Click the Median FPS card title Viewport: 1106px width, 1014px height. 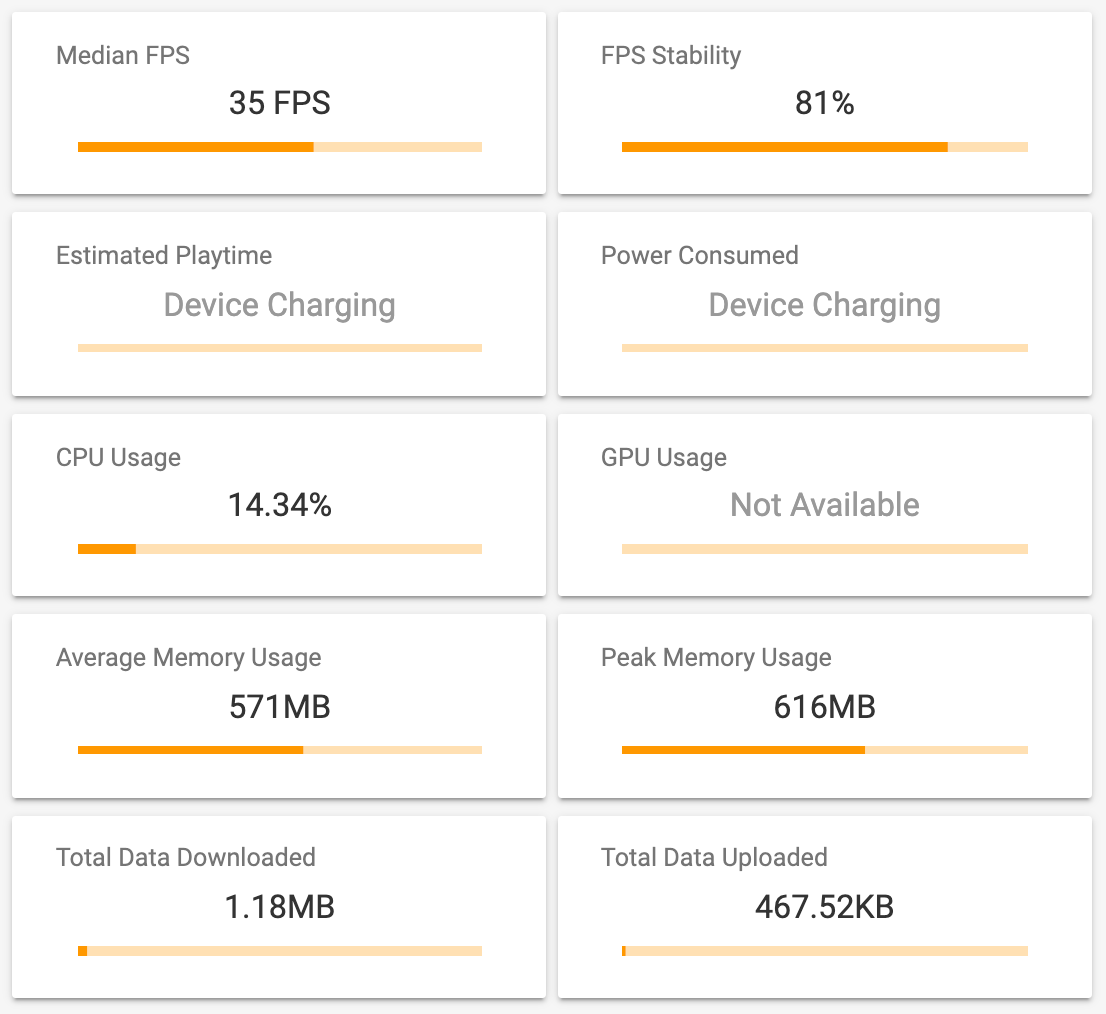[123, 55]
